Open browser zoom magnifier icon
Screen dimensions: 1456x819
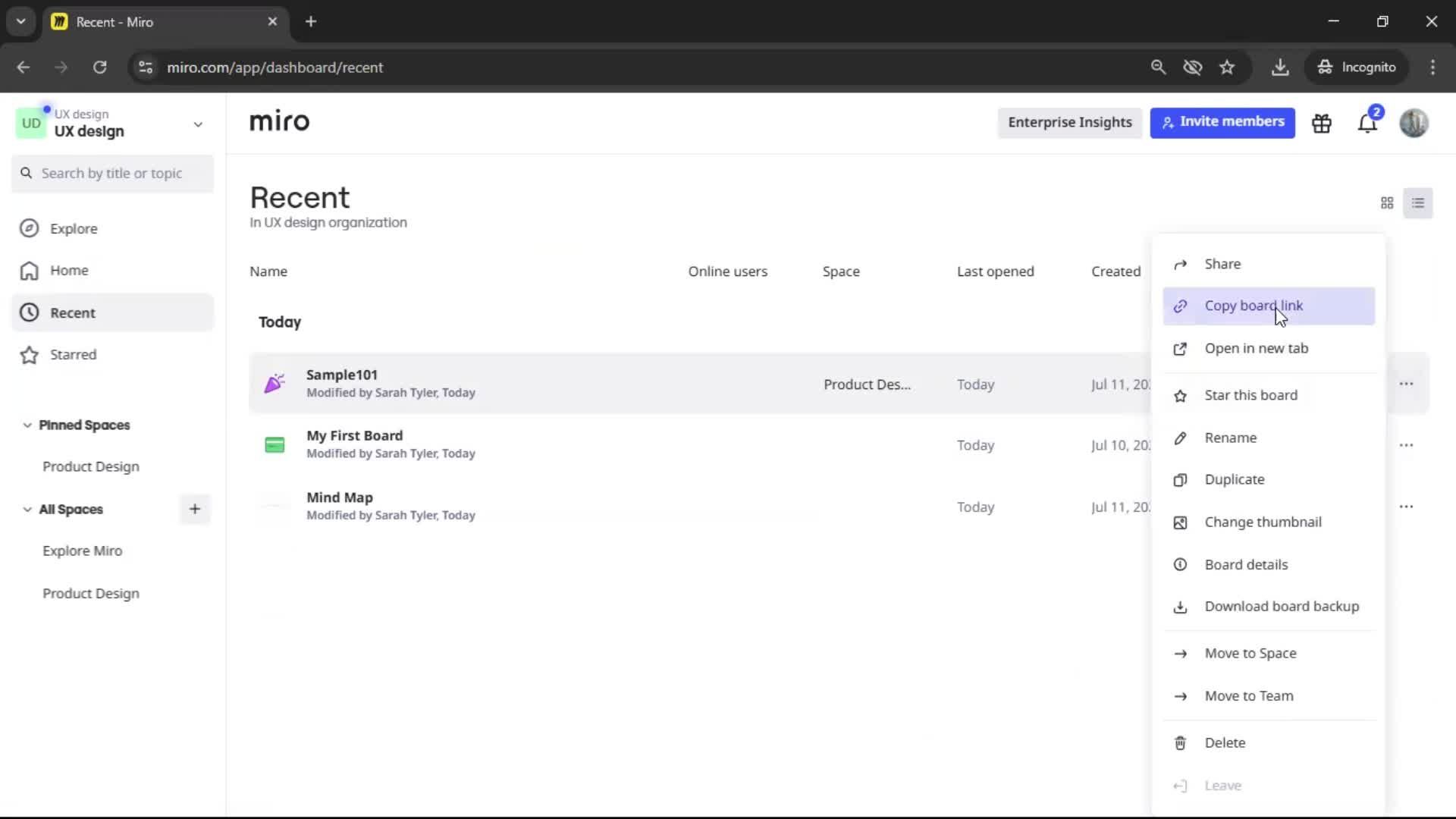[1158, 67]
